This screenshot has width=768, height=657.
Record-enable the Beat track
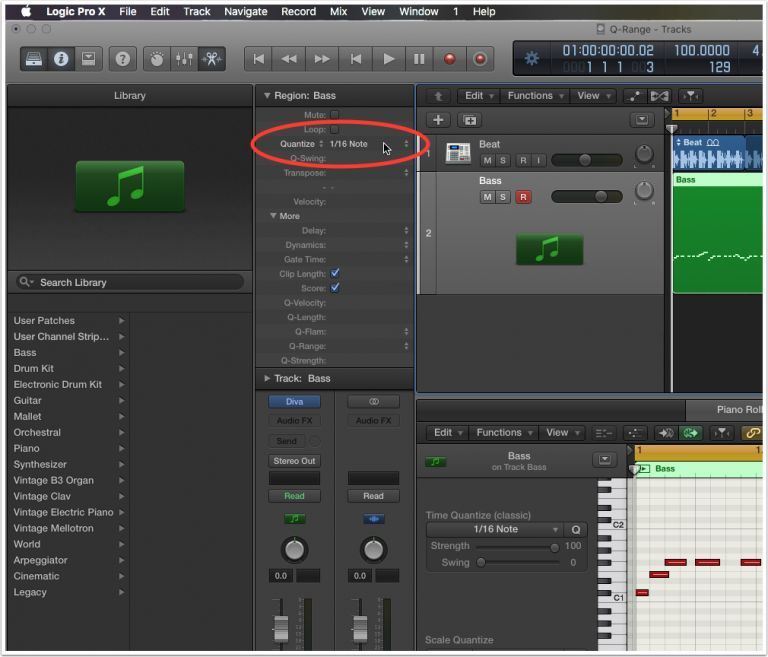point(523,161)
